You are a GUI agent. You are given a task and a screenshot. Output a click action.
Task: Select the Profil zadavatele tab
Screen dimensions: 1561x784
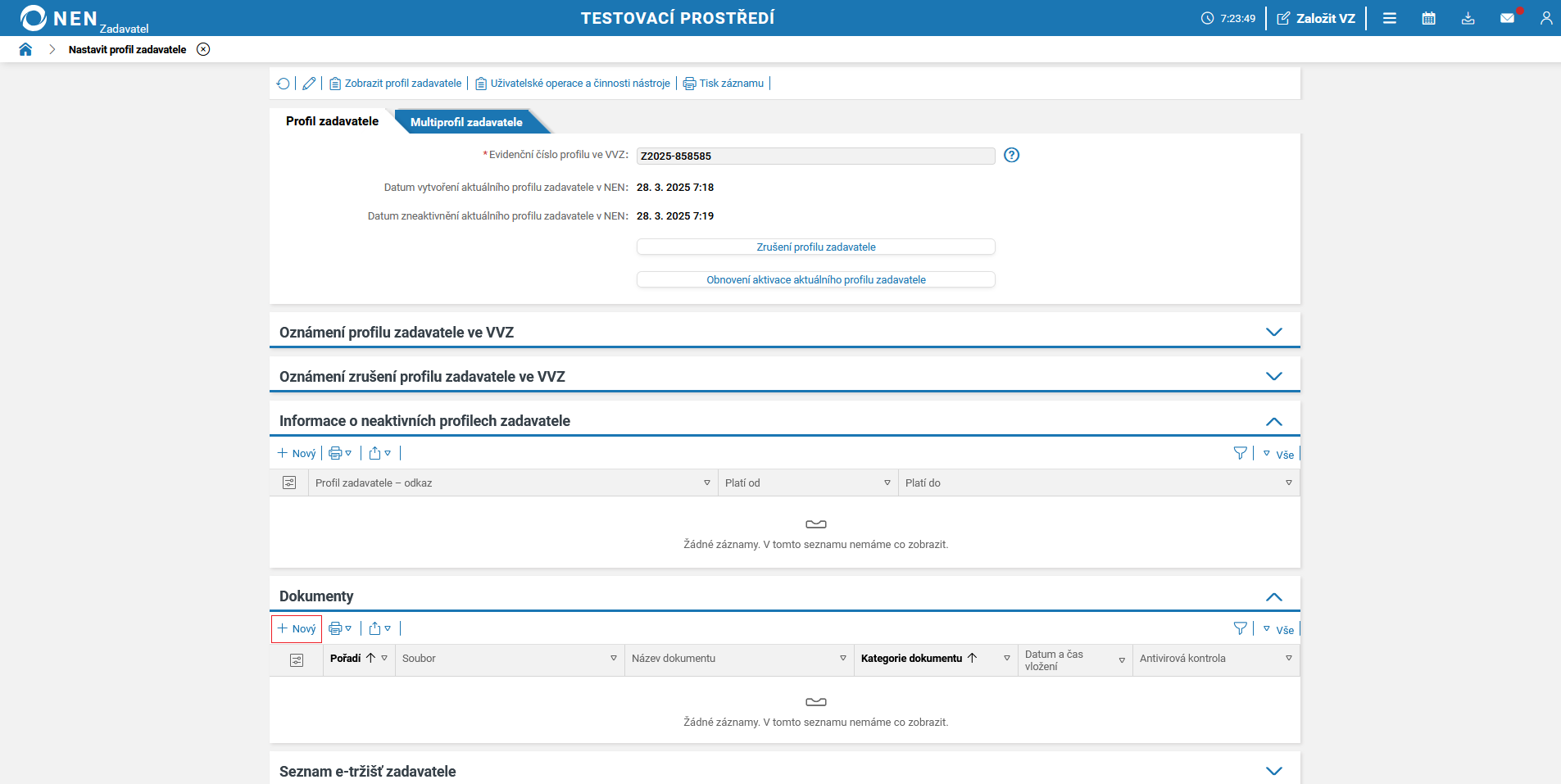point(332,121)
